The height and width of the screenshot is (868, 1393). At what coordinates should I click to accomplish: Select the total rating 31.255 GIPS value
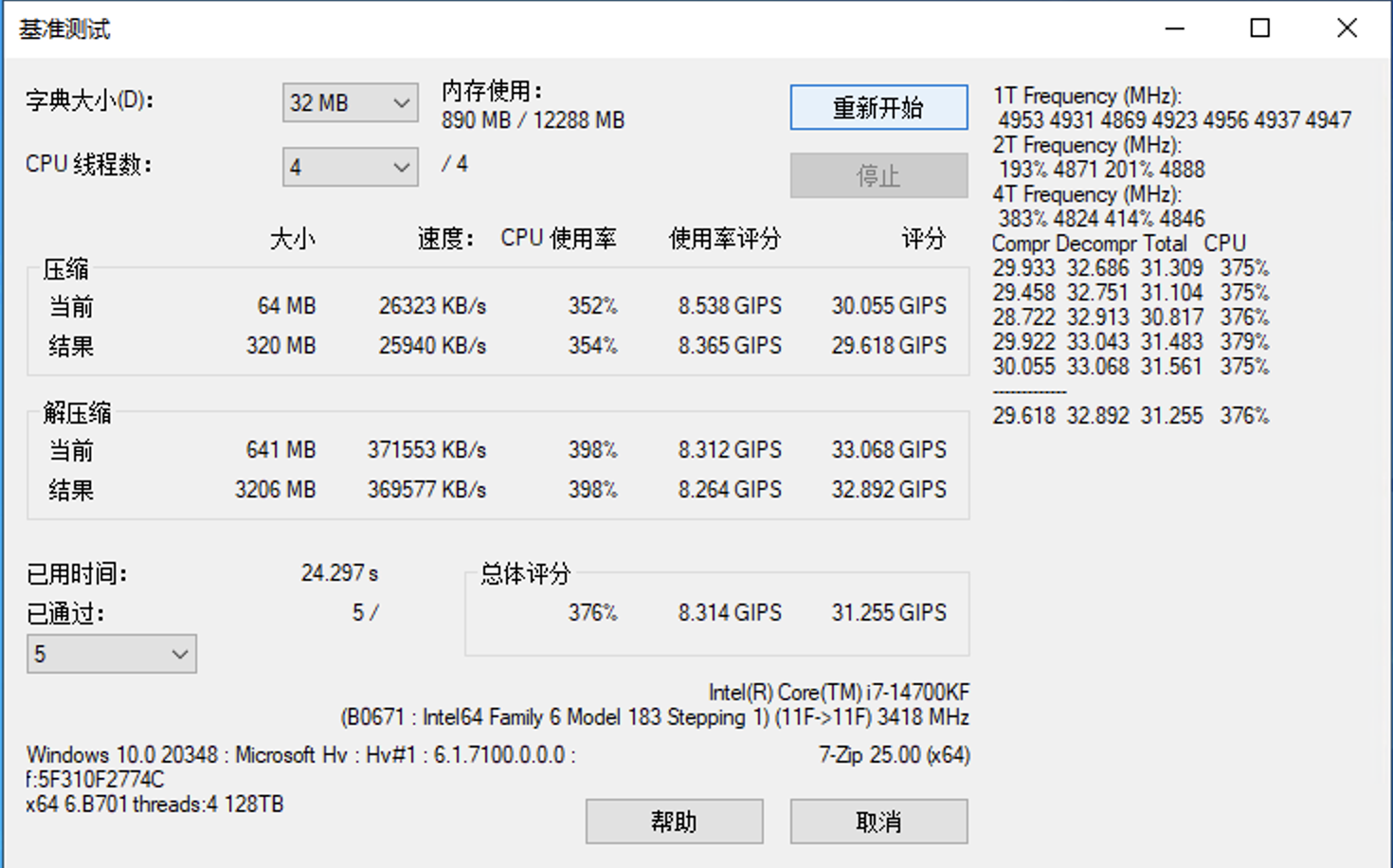pyautogui.click(x=889, y=613)
